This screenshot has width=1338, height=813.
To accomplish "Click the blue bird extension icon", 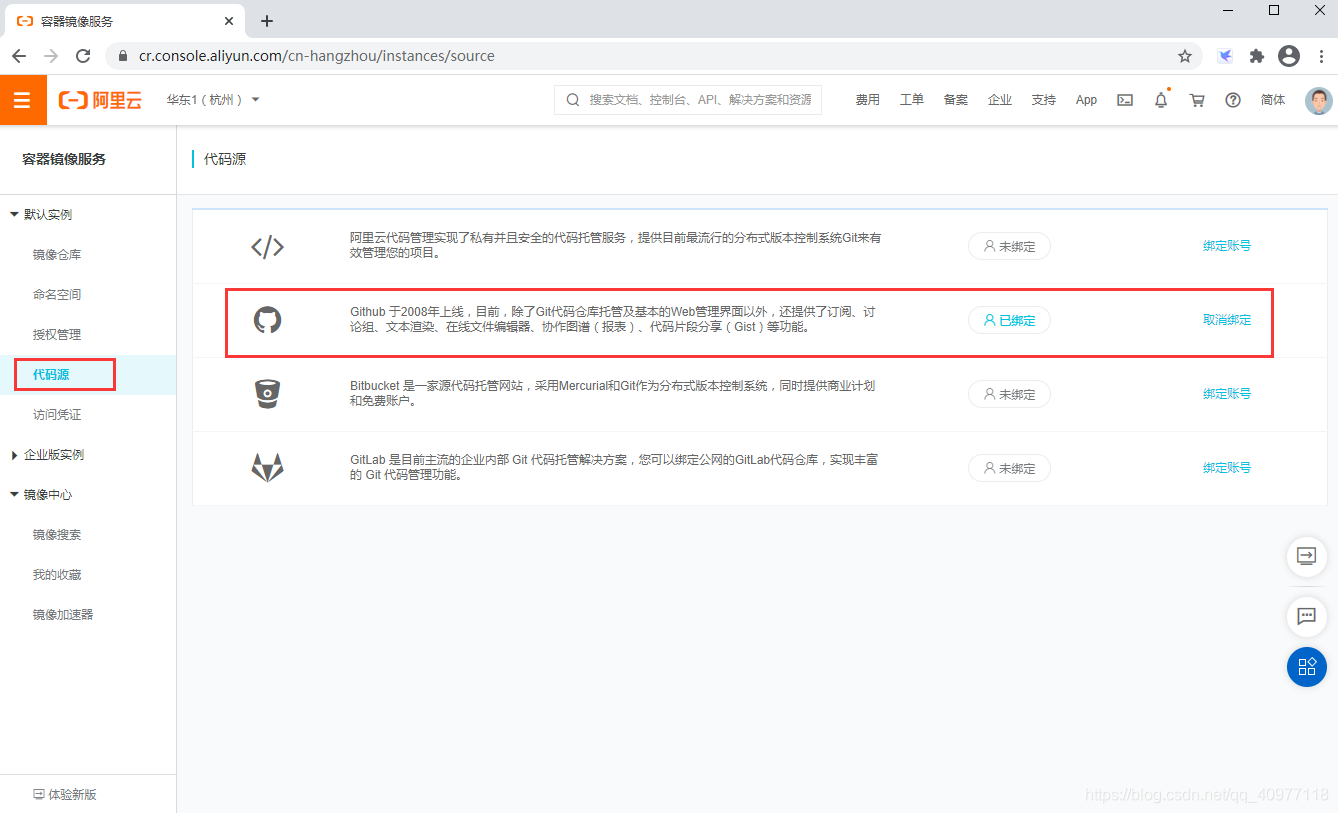I will click(1225, 56).
